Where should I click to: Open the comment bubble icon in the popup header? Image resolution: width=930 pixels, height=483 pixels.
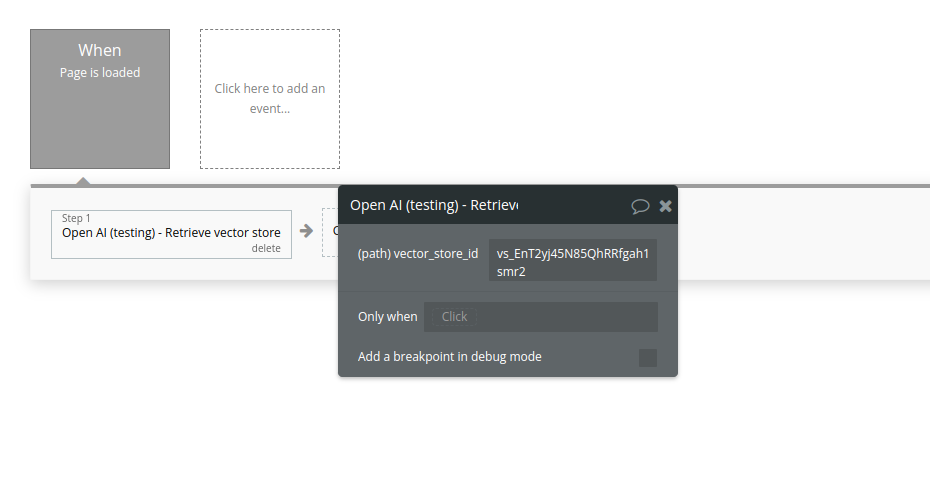coord(640,206)
